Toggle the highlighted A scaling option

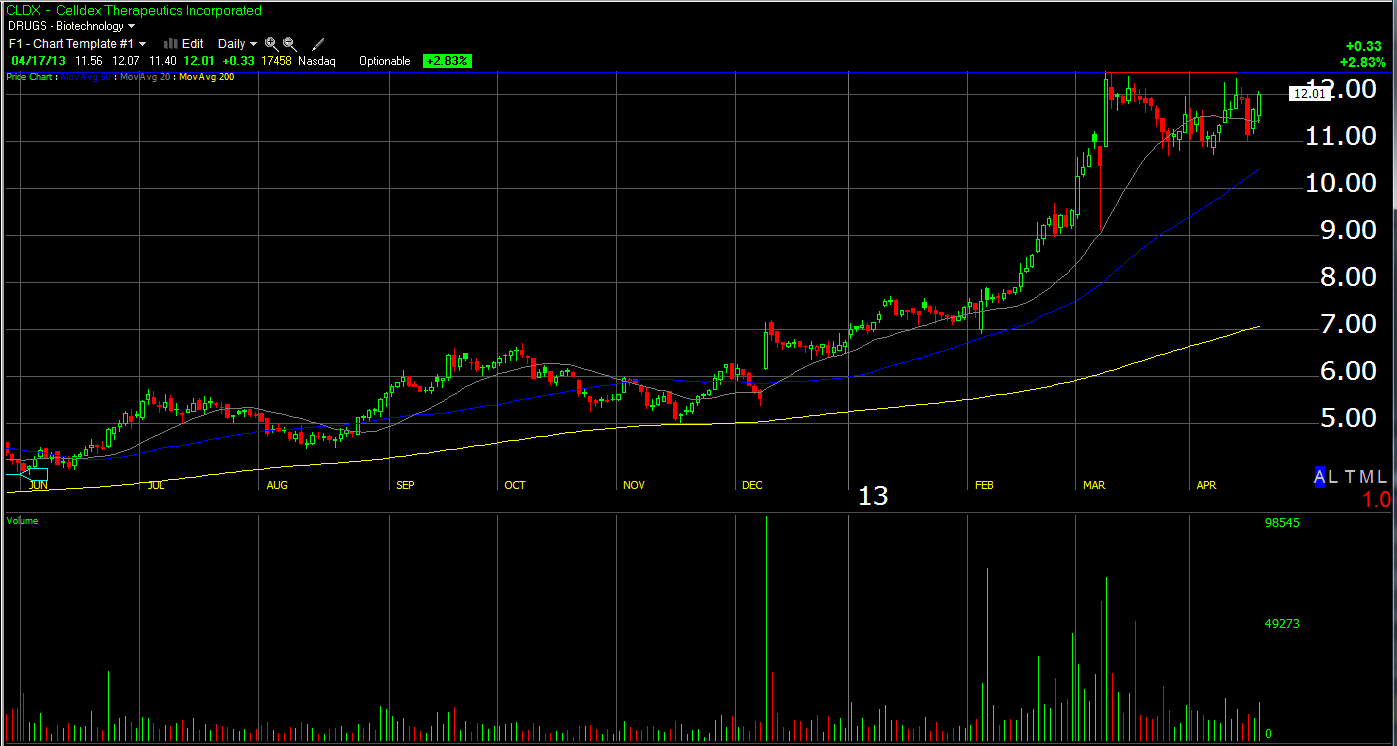(1320, 477)
